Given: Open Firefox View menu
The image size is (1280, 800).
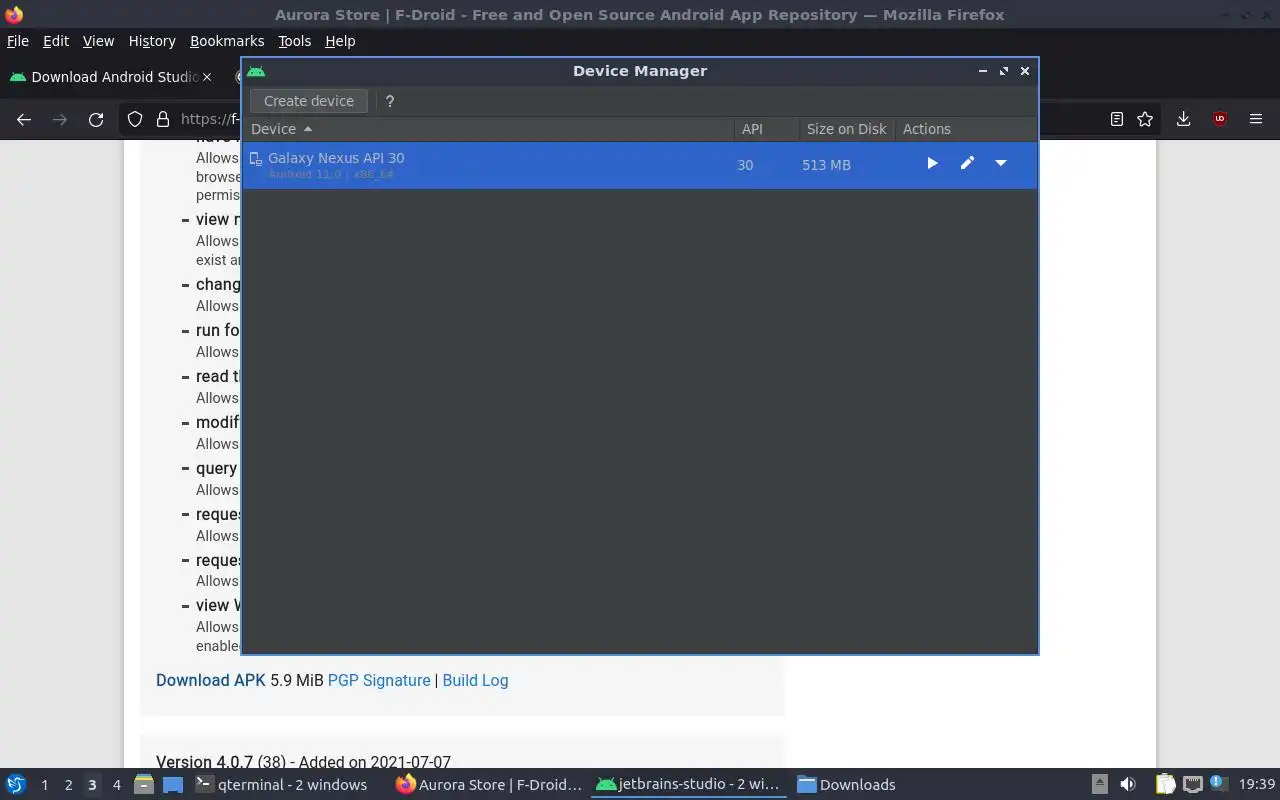Looking at the screenshot, I should (98, 41).
